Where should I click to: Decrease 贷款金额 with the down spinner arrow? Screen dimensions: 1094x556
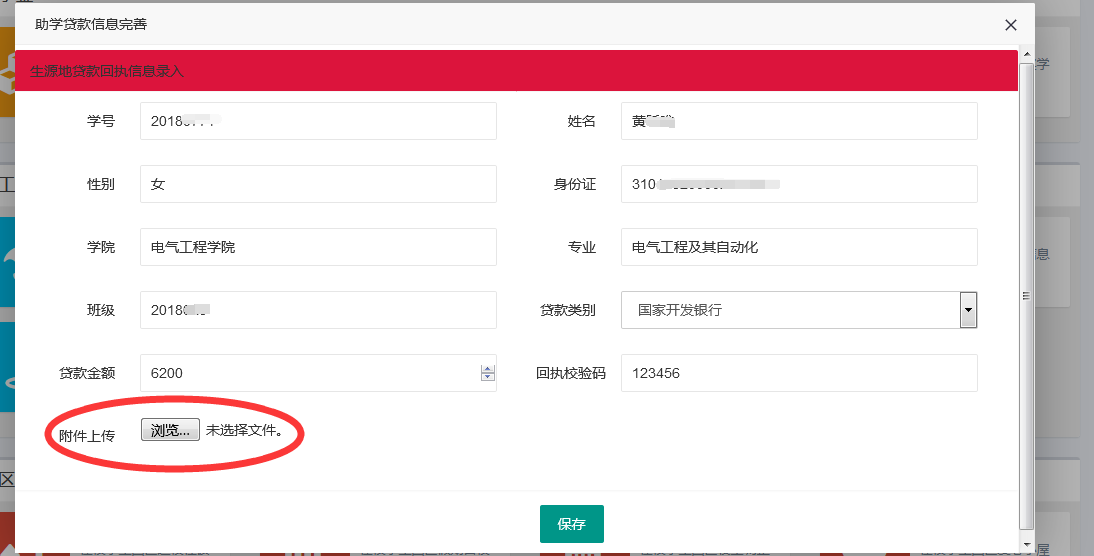pos(488,378)
